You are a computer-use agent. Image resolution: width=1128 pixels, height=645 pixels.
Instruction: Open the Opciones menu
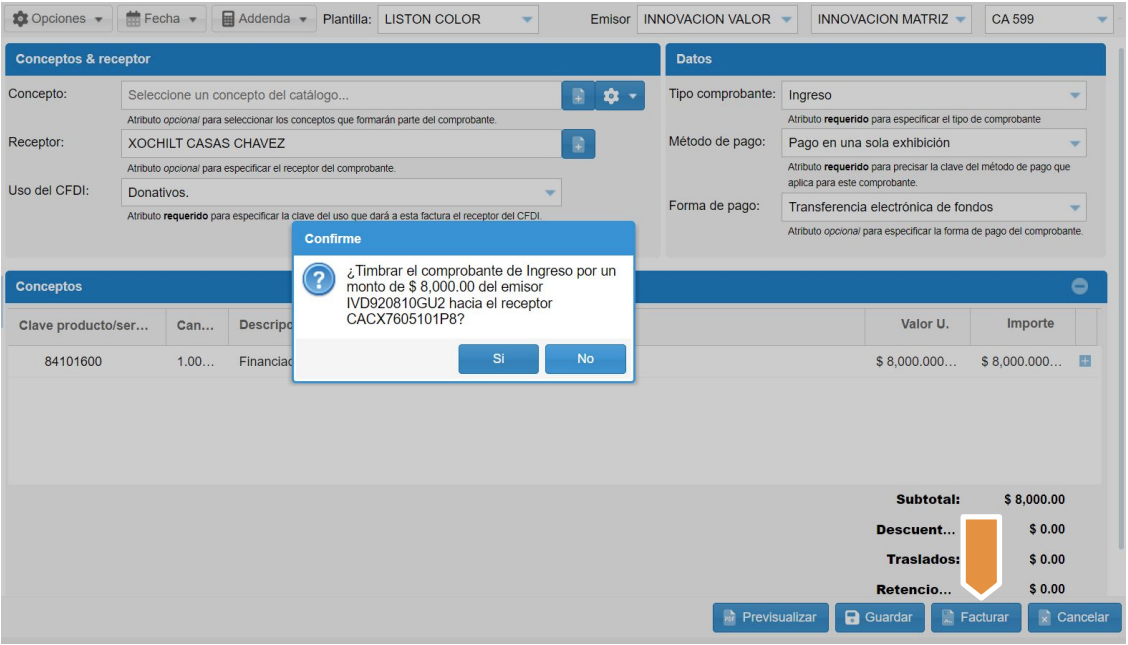57,19
